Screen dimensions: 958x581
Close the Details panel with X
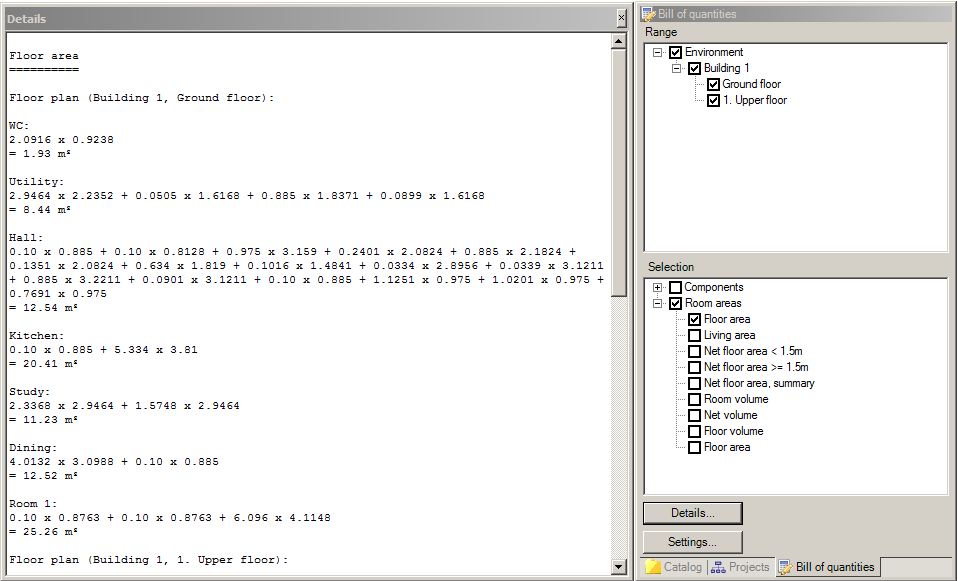click(x=620, y=17)
